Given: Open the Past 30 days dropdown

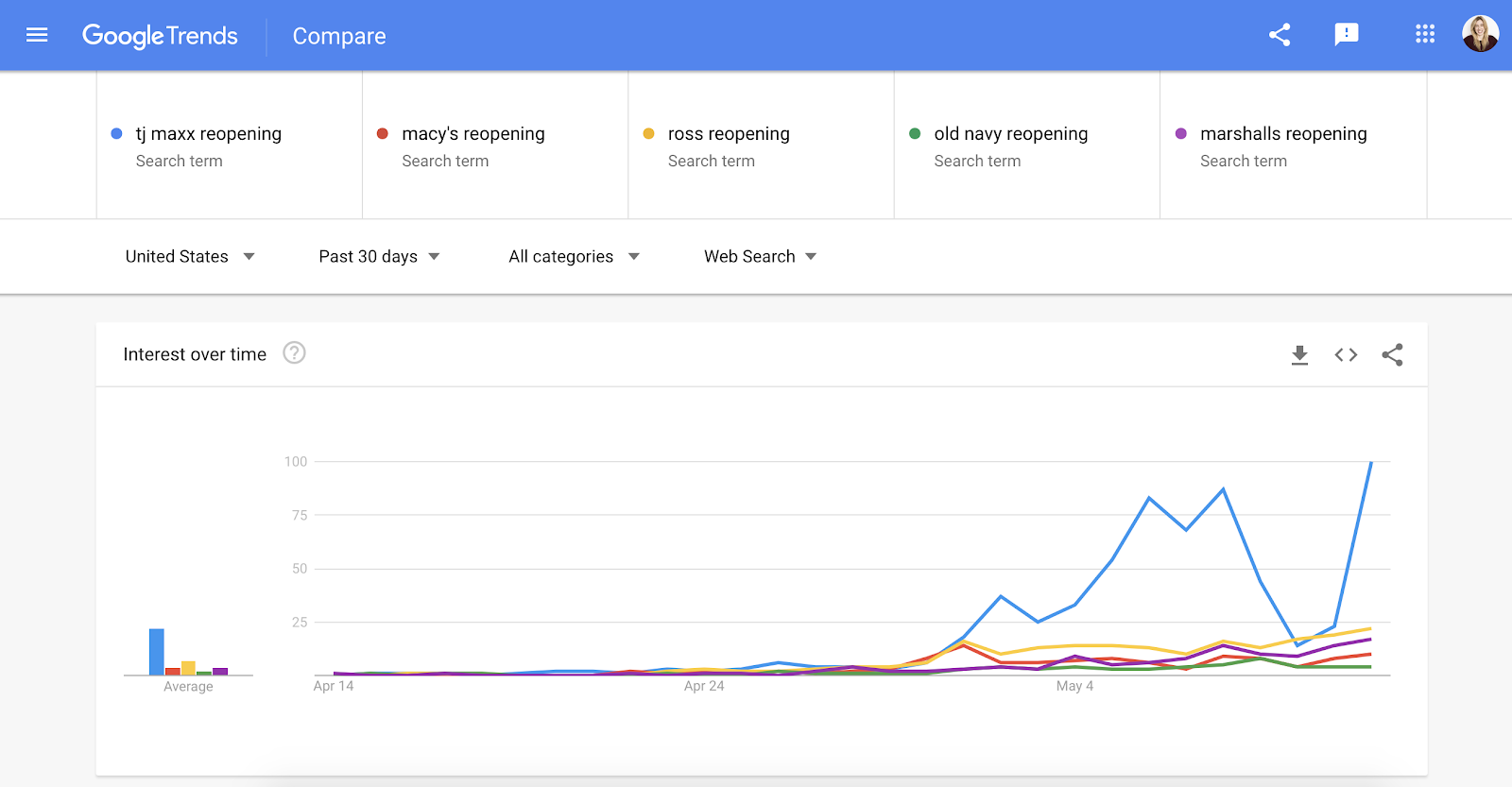Looking at the screenshot, I should coord(379,257).
